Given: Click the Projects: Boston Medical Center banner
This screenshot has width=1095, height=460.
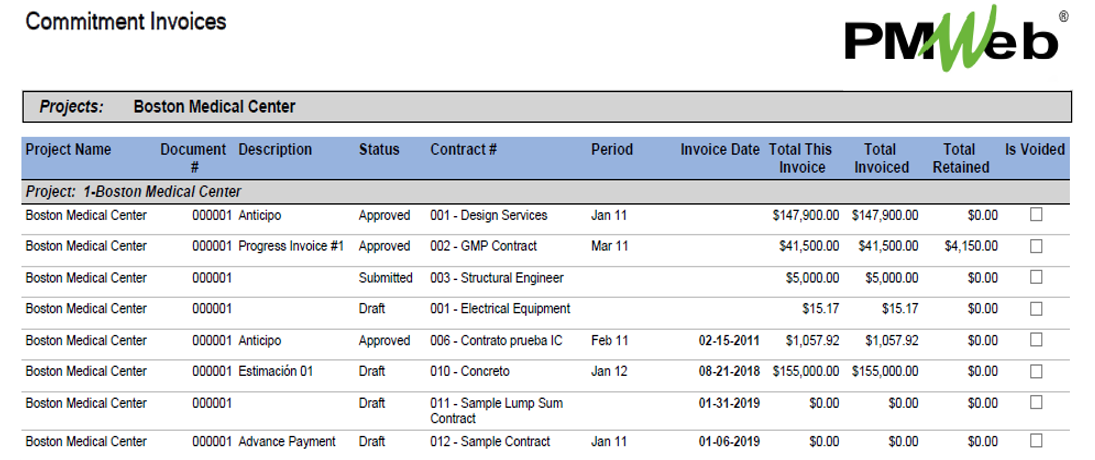Looking at the screenshot, I should [x=547, y=107].
